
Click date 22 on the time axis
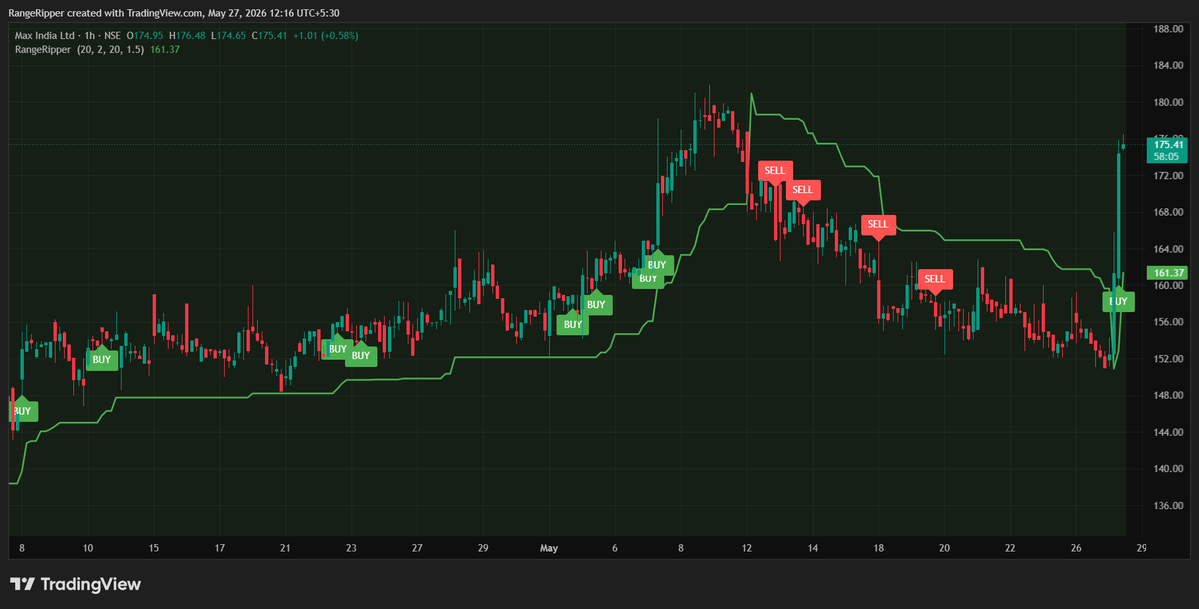pyautogui.click(x=1009, y=549)
